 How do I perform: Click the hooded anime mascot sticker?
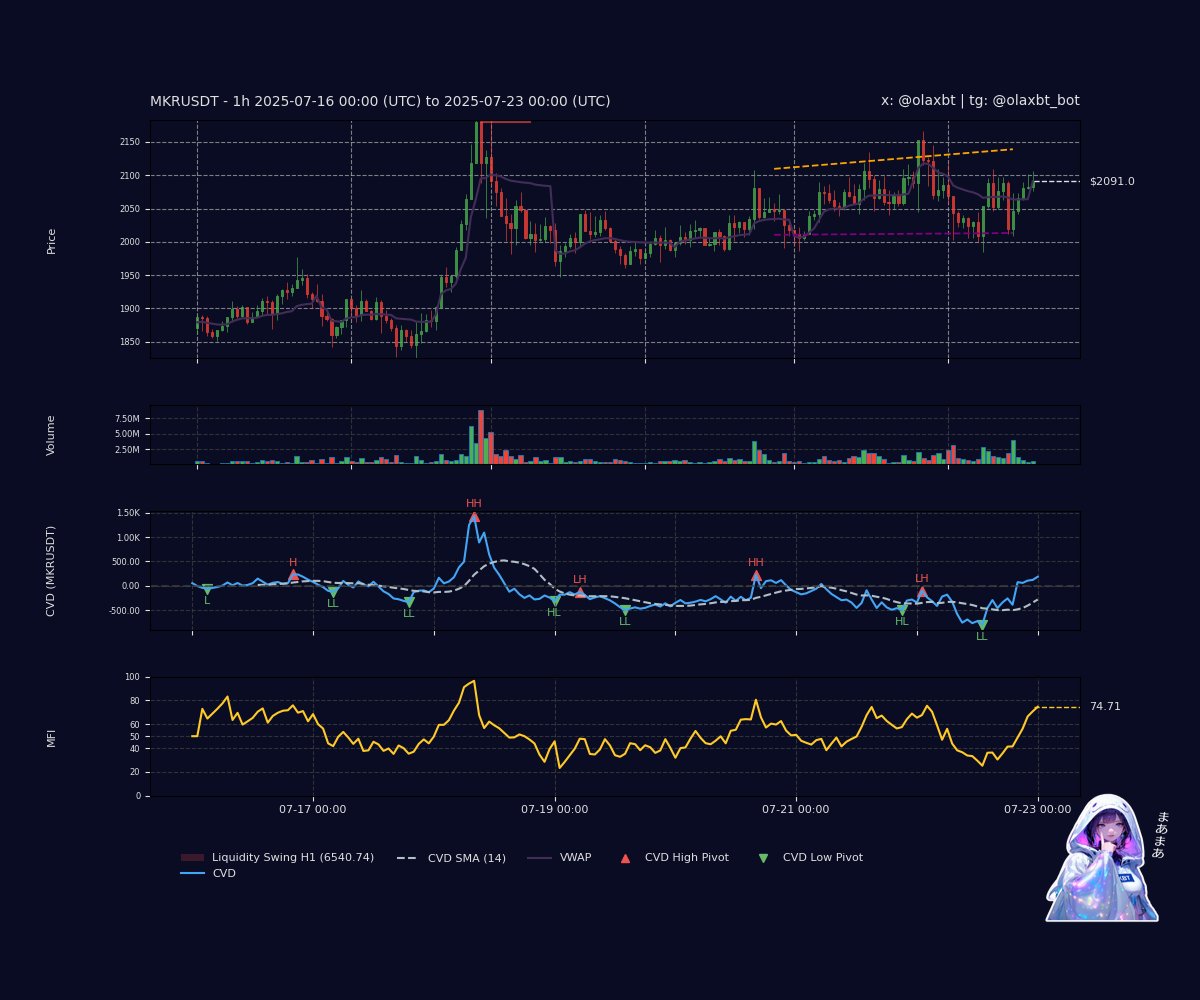point(1102,858)
